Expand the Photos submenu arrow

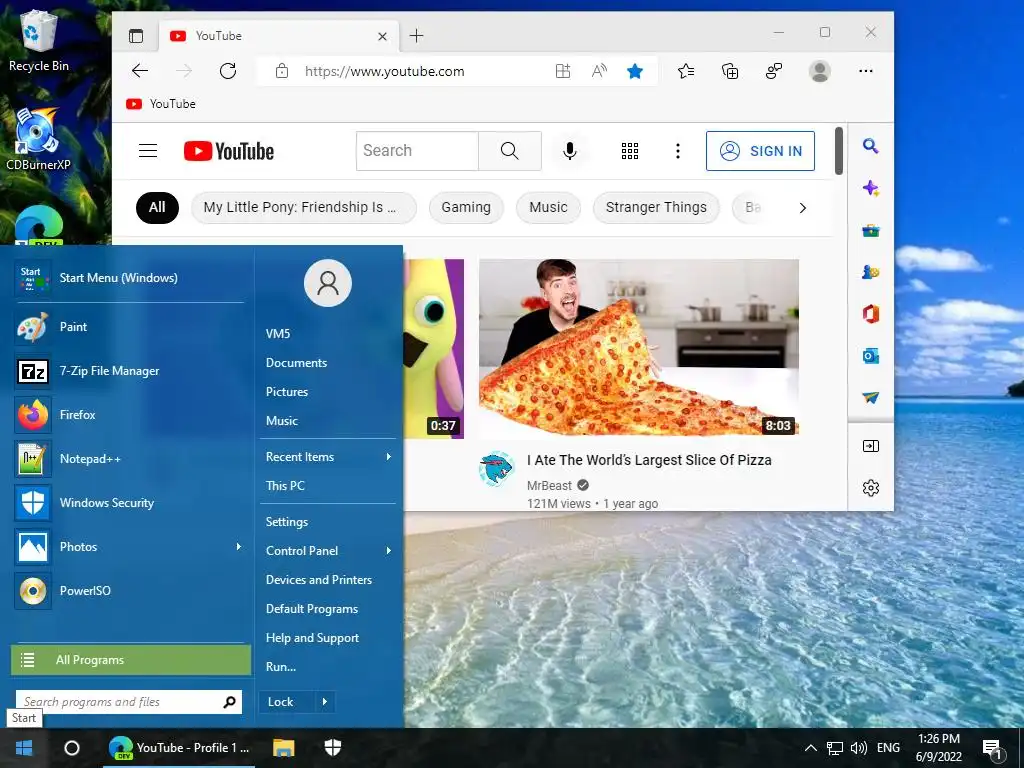[x=238, y=547]
